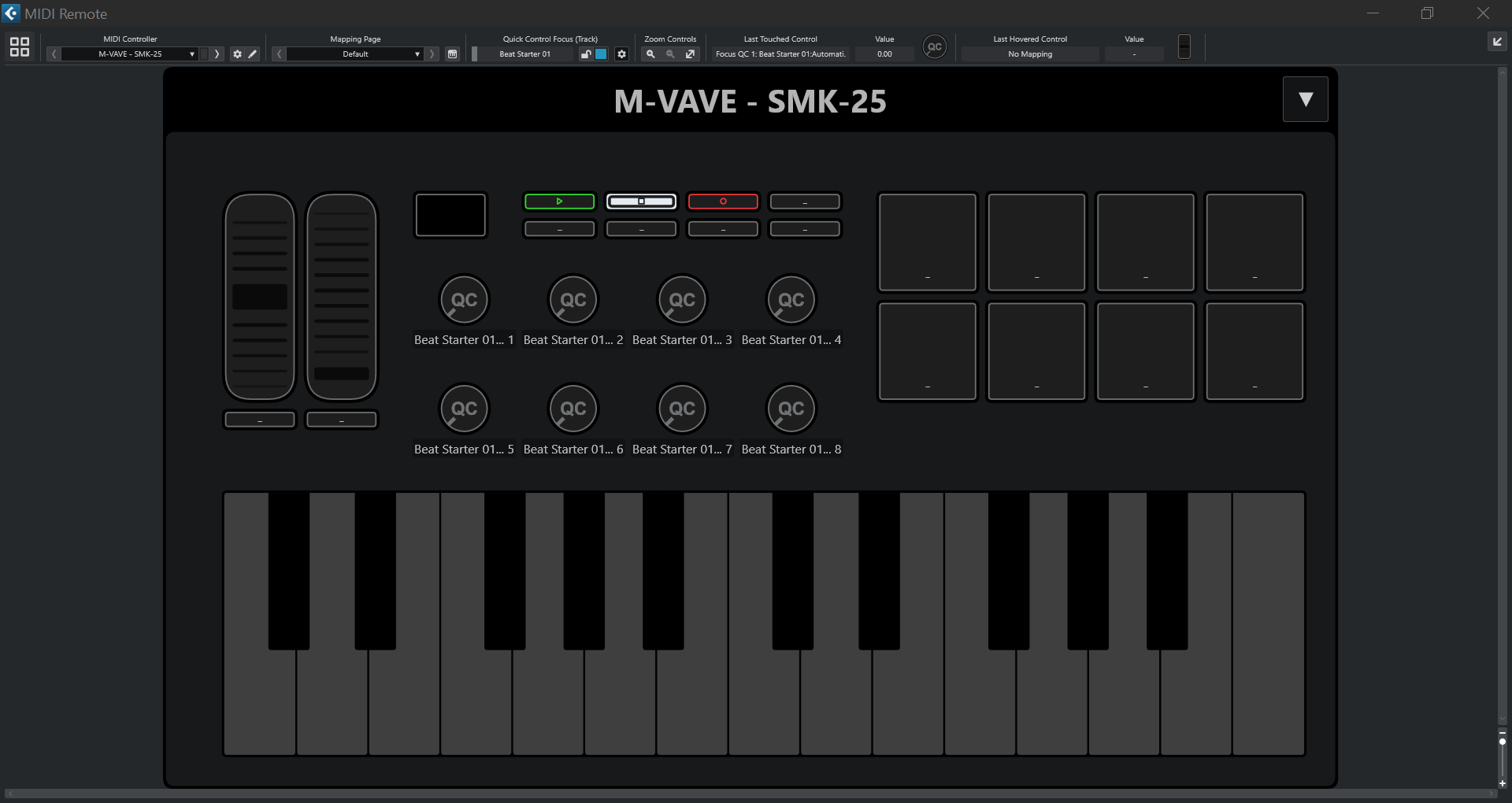The image size is (1512, 803).
Task: Click the black display block beside wheels
Action: (x=450, y=215)
